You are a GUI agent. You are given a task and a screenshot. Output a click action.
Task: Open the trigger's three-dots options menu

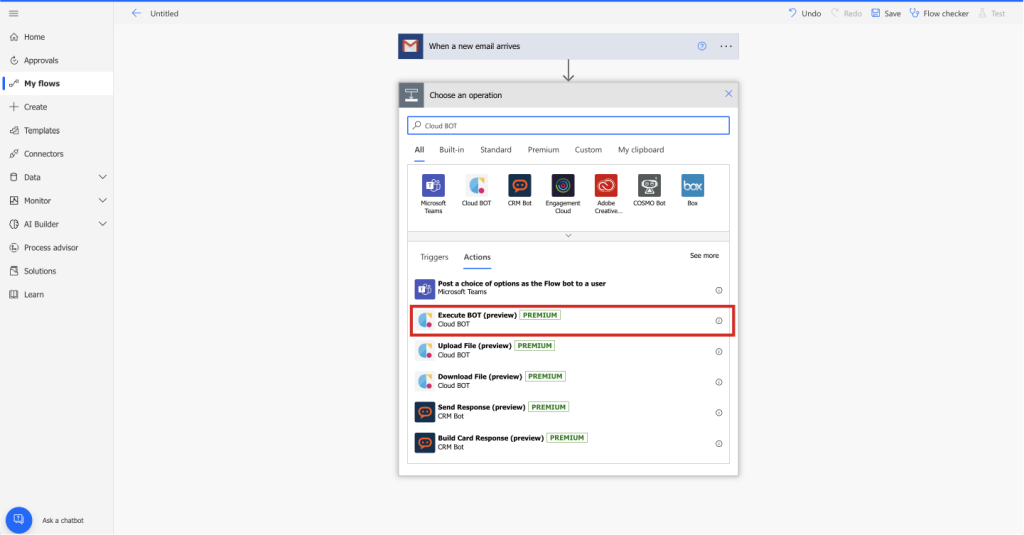coord(726,46)
